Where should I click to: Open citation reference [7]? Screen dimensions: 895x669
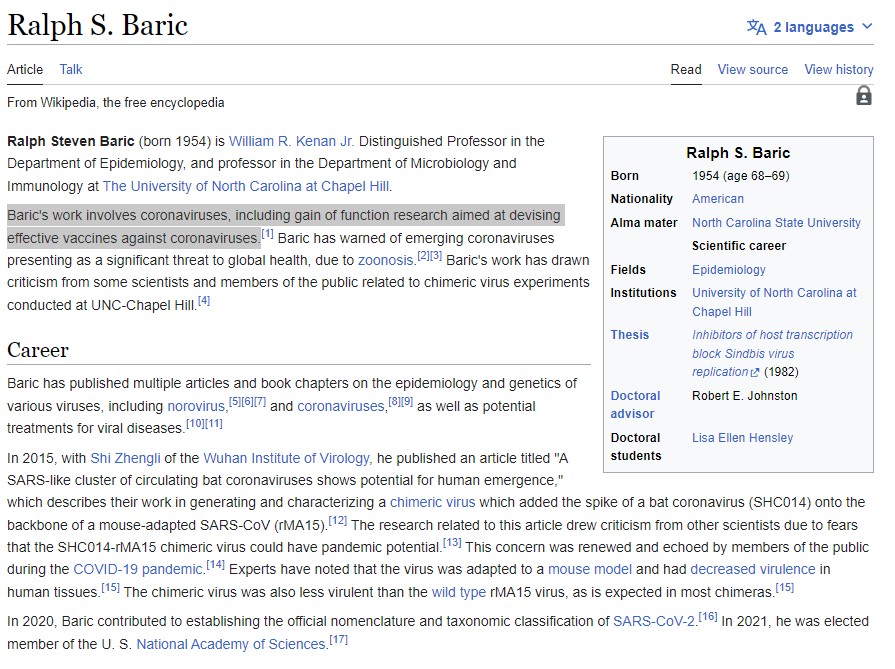coord(260,401)
